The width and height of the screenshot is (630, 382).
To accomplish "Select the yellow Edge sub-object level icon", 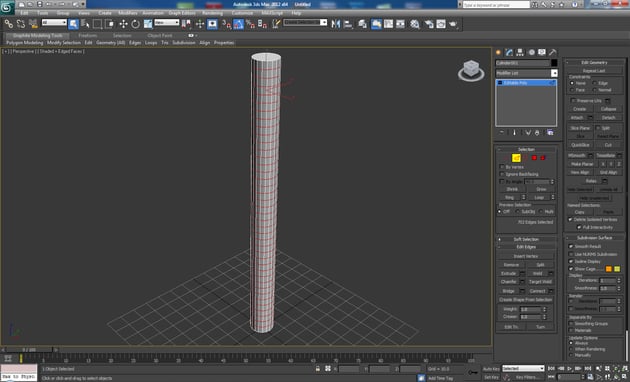I will [x=516, y=158].
